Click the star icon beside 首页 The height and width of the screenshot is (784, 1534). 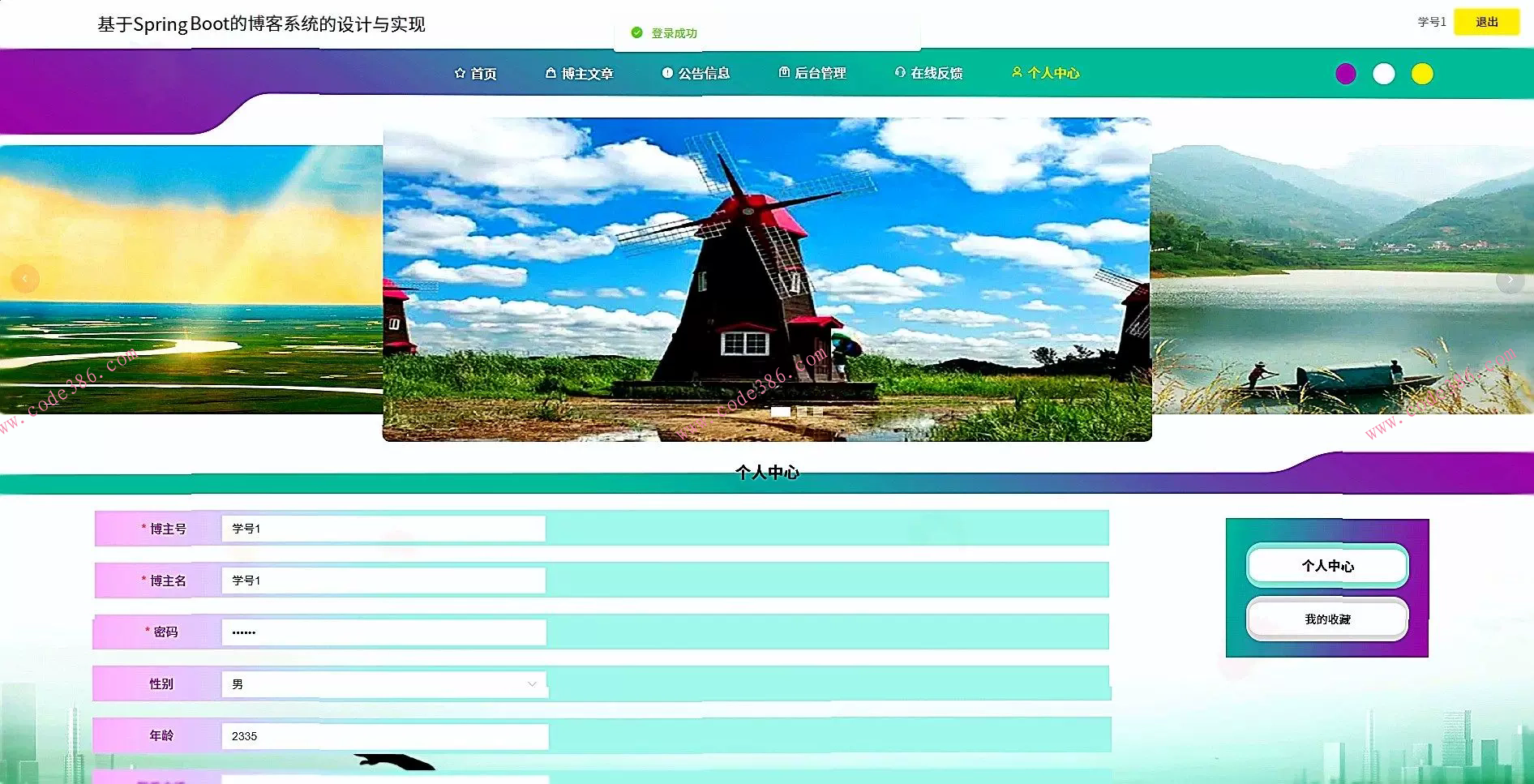pyautogui.click(x=460, y=73)
